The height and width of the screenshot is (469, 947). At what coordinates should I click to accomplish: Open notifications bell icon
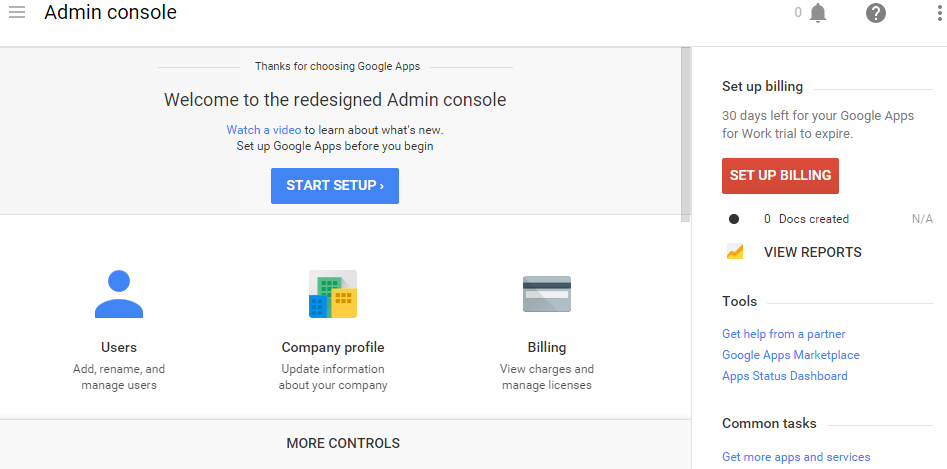[818, 13]
